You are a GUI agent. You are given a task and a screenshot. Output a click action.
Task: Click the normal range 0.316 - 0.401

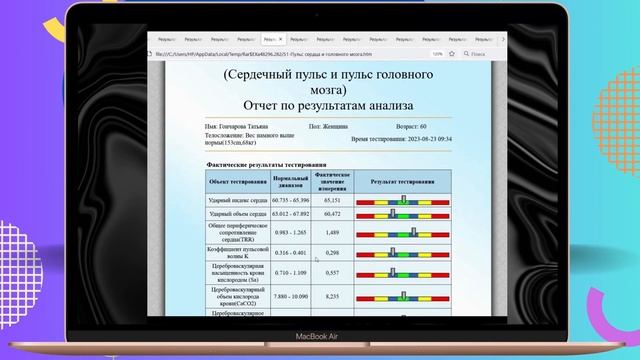pos(291,253)
